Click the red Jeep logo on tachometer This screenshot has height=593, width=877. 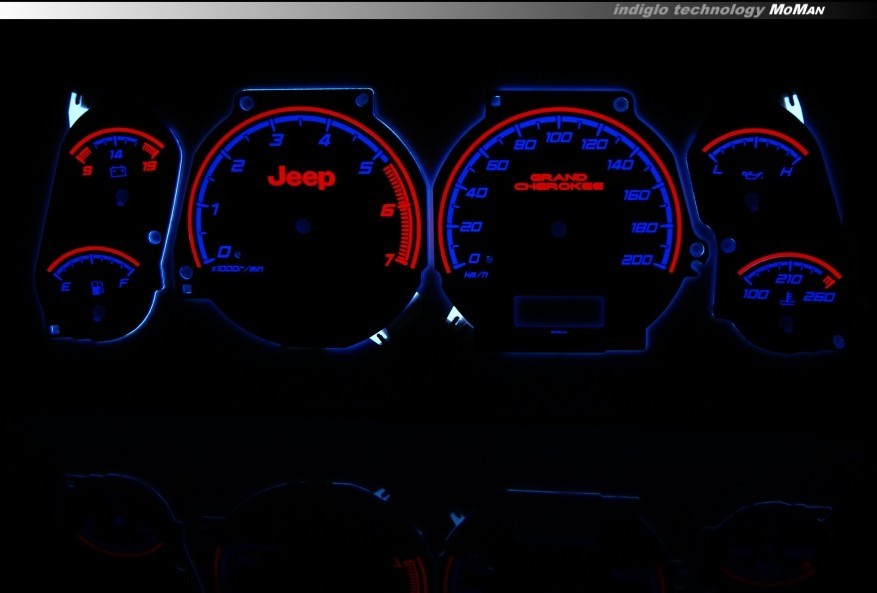301,178
